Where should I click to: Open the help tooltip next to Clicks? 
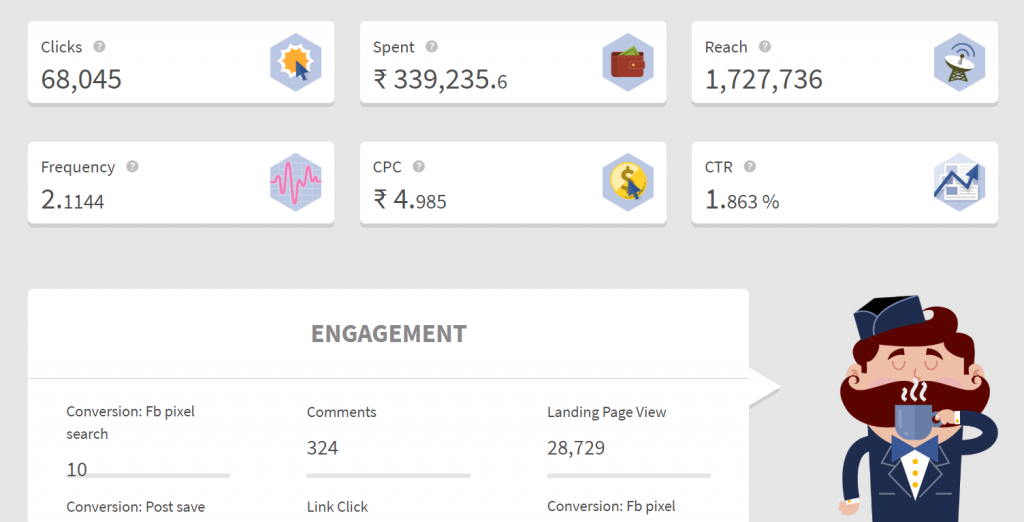[99, 46]
